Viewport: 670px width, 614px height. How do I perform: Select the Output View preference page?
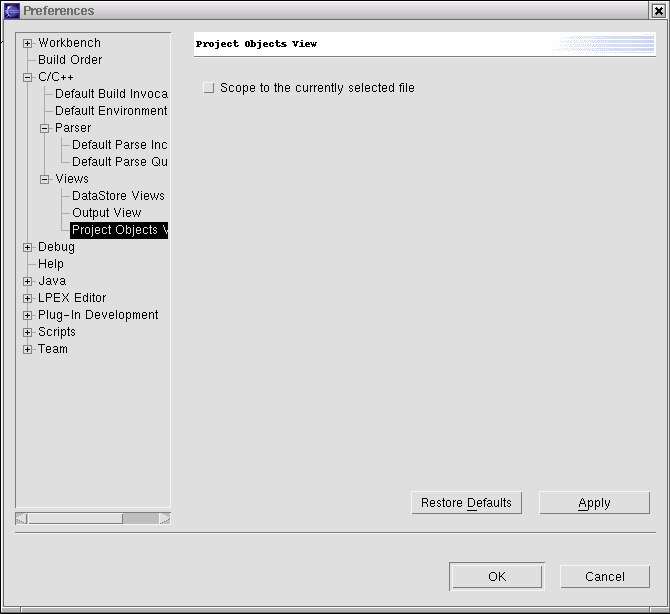106,213
